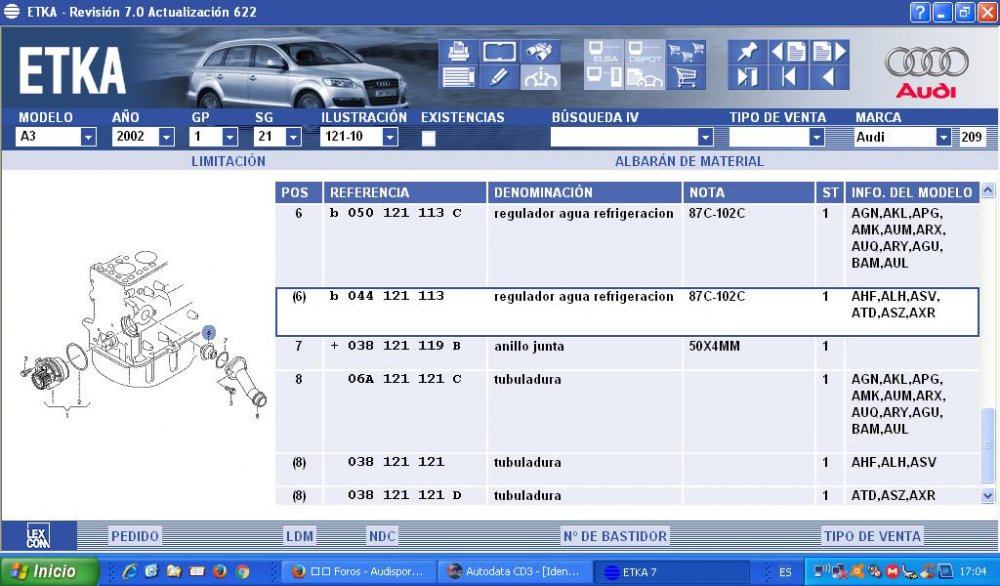Jump to first entry icon
Image resolution: width=1000 pixels, height=586 pixels.
click(x=788, y=77)
